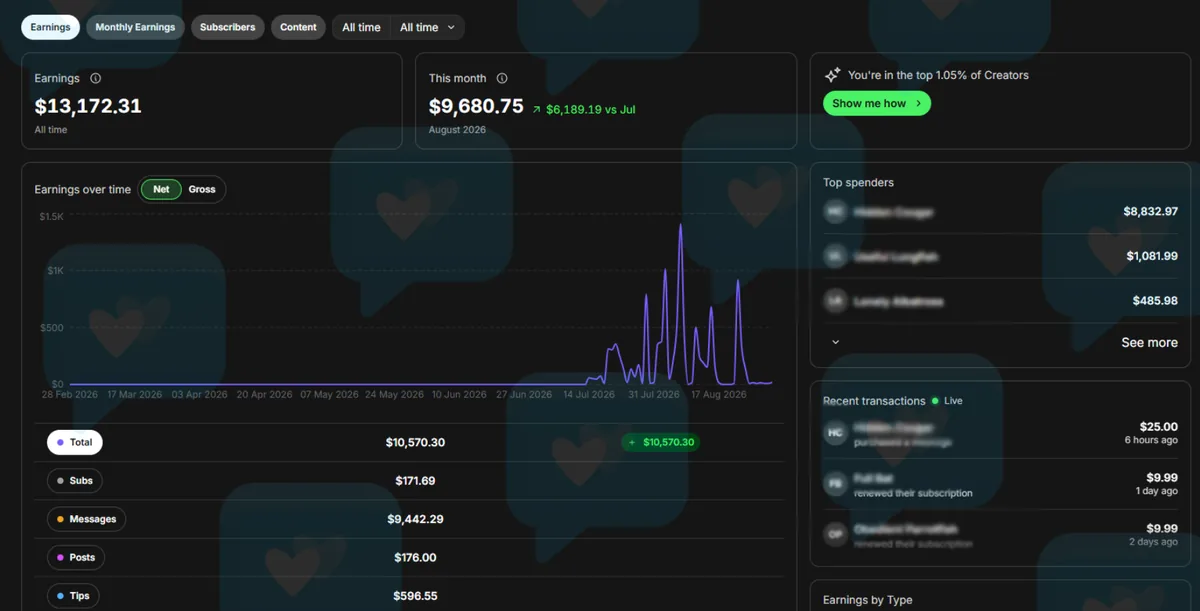Image resolution: width=1200 pixels, height=611 pixels.
Task: Click the Show me how button
Action: coord(877,103)
